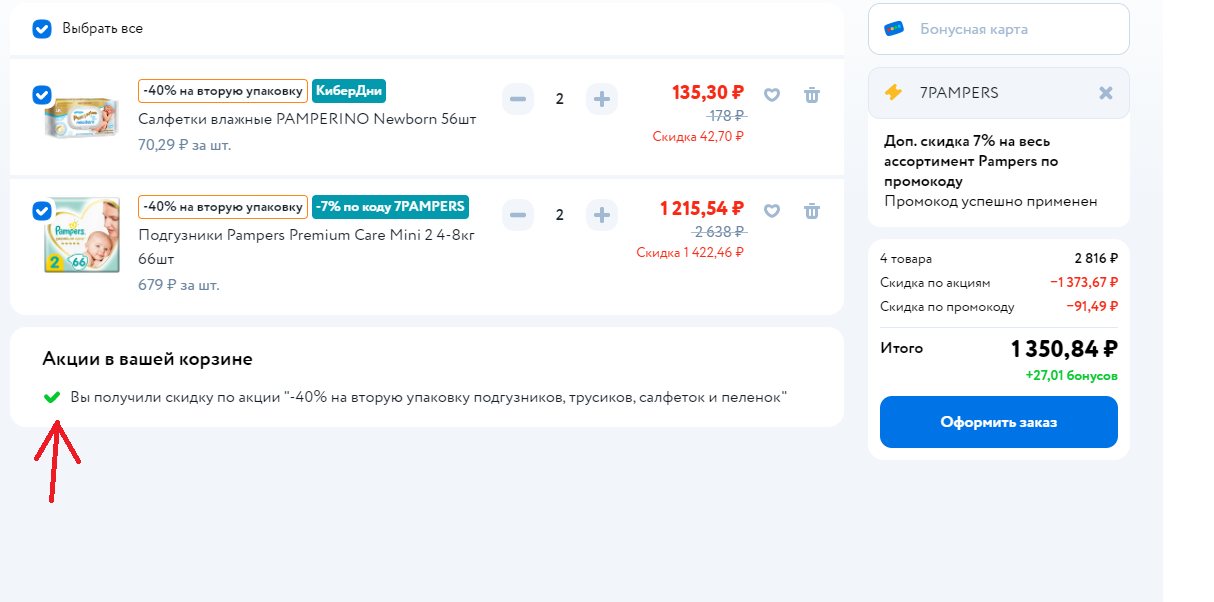The height and width of the screenshot is (602, 1214).
Task: Click the crossed-out old price "178 ₽"
Action: tap(727, 116)
